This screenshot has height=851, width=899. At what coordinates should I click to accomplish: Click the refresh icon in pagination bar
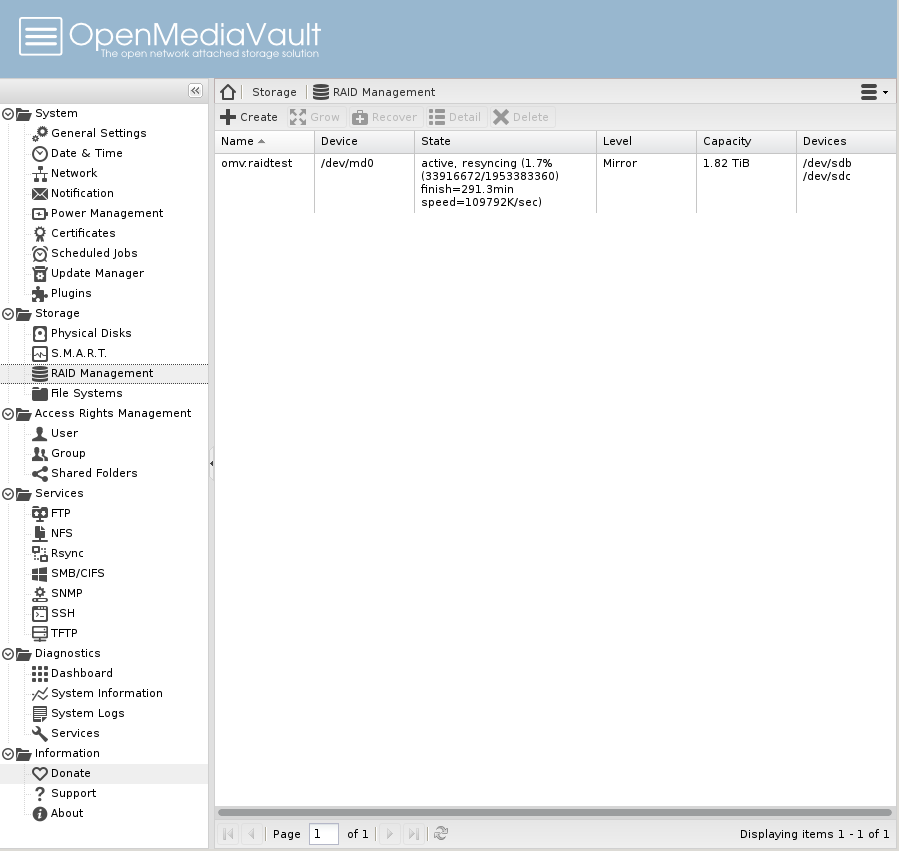click(441, 833)
